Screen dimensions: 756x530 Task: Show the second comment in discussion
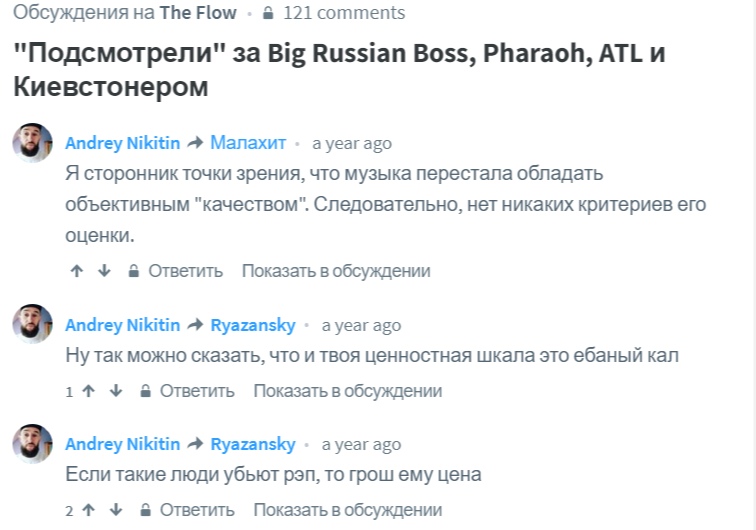[x=347, y=391]
